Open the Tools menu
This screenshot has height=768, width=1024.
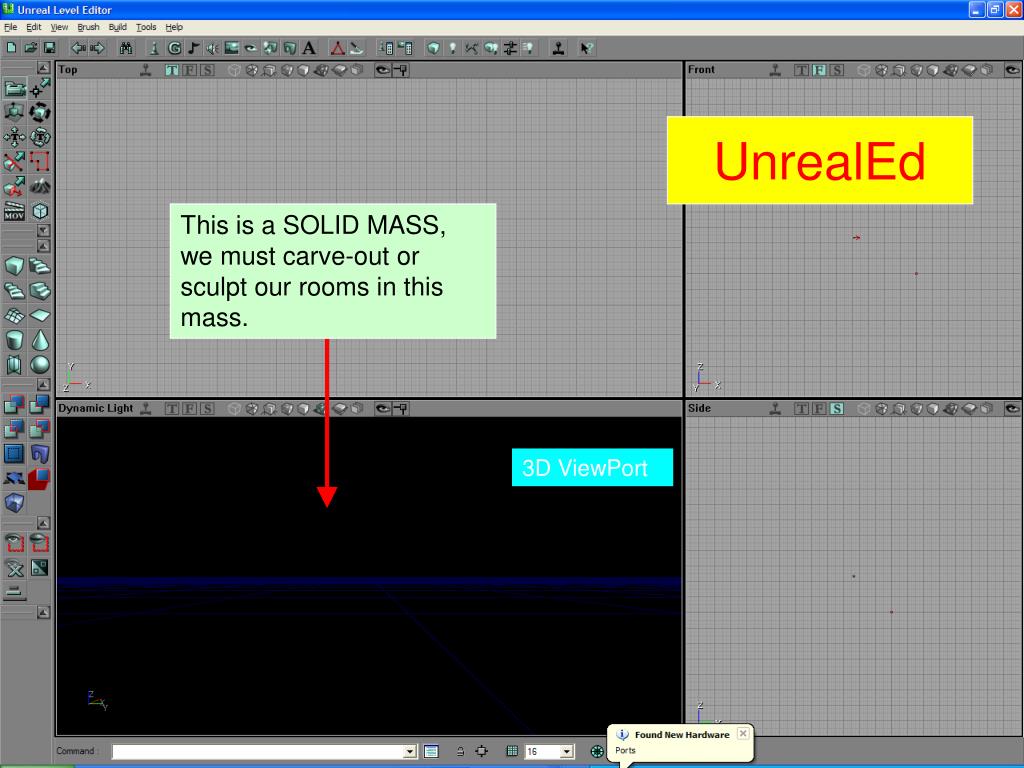tap(146, 27)
